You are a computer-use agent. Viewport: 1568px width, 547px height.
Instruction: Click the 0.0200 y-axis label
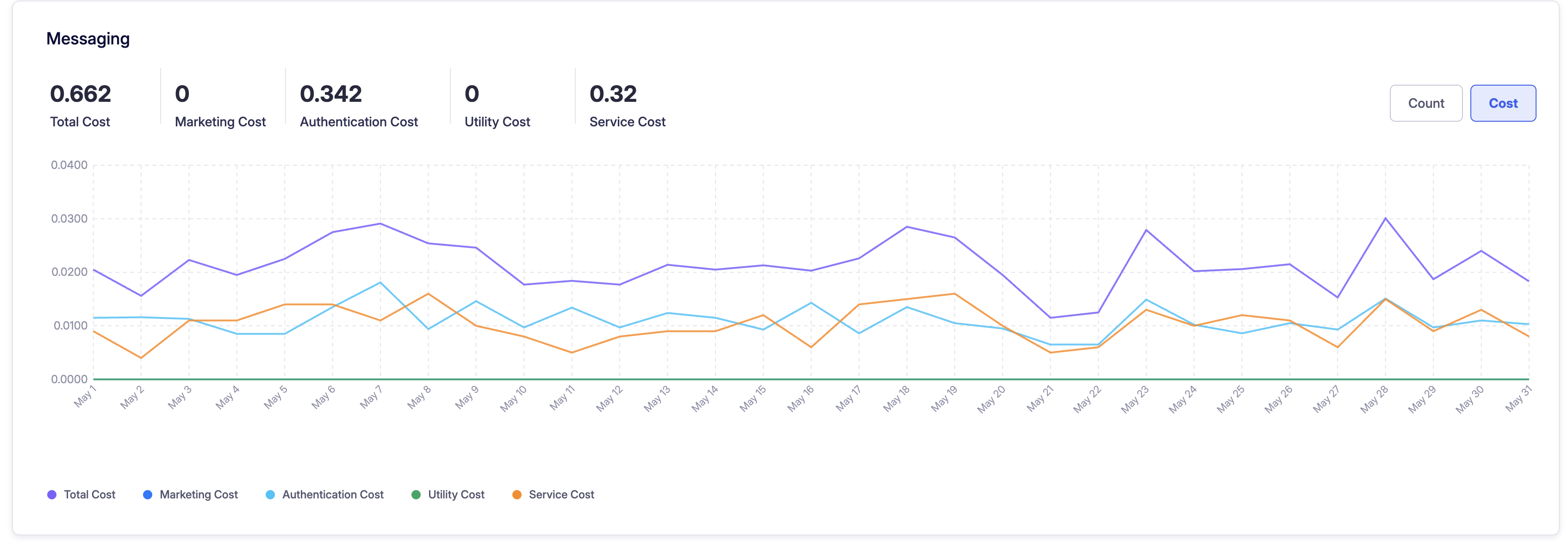point(69,272)
